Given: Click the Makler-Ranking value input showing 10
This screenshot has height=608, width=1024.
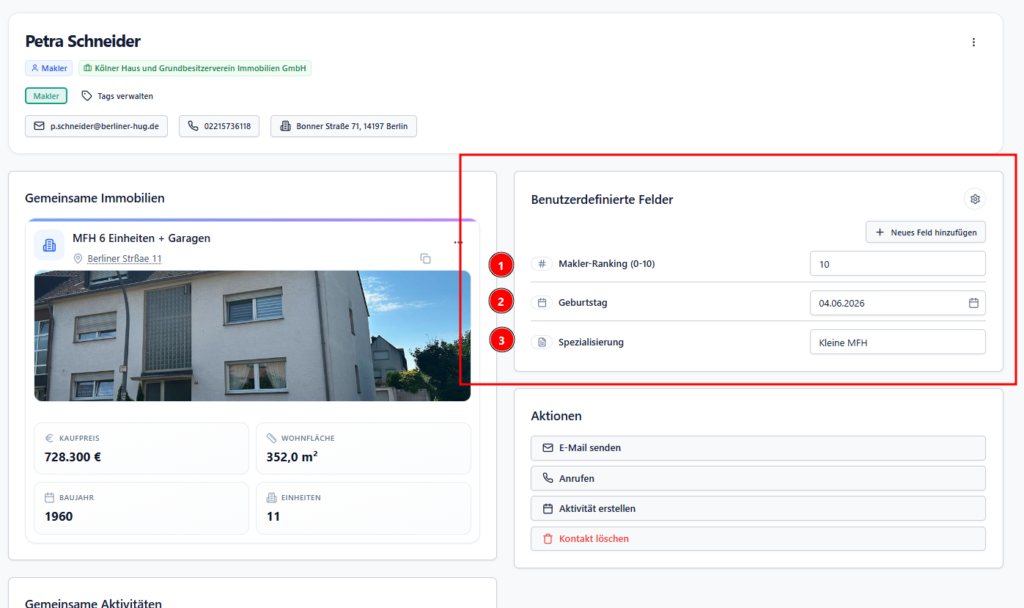Looking at the screenshot, I should click(x=897, y=263).
